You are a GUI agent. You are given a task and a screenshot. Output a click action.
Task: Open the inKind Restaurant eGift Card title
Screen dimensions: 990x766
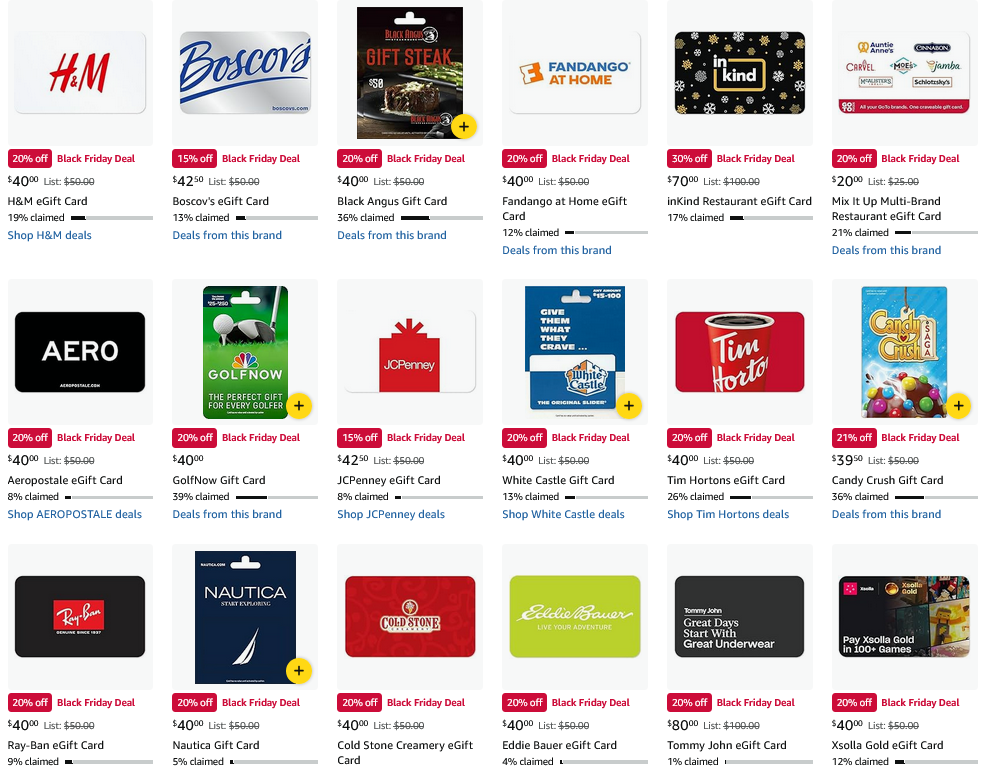click(x=739, y=201)
